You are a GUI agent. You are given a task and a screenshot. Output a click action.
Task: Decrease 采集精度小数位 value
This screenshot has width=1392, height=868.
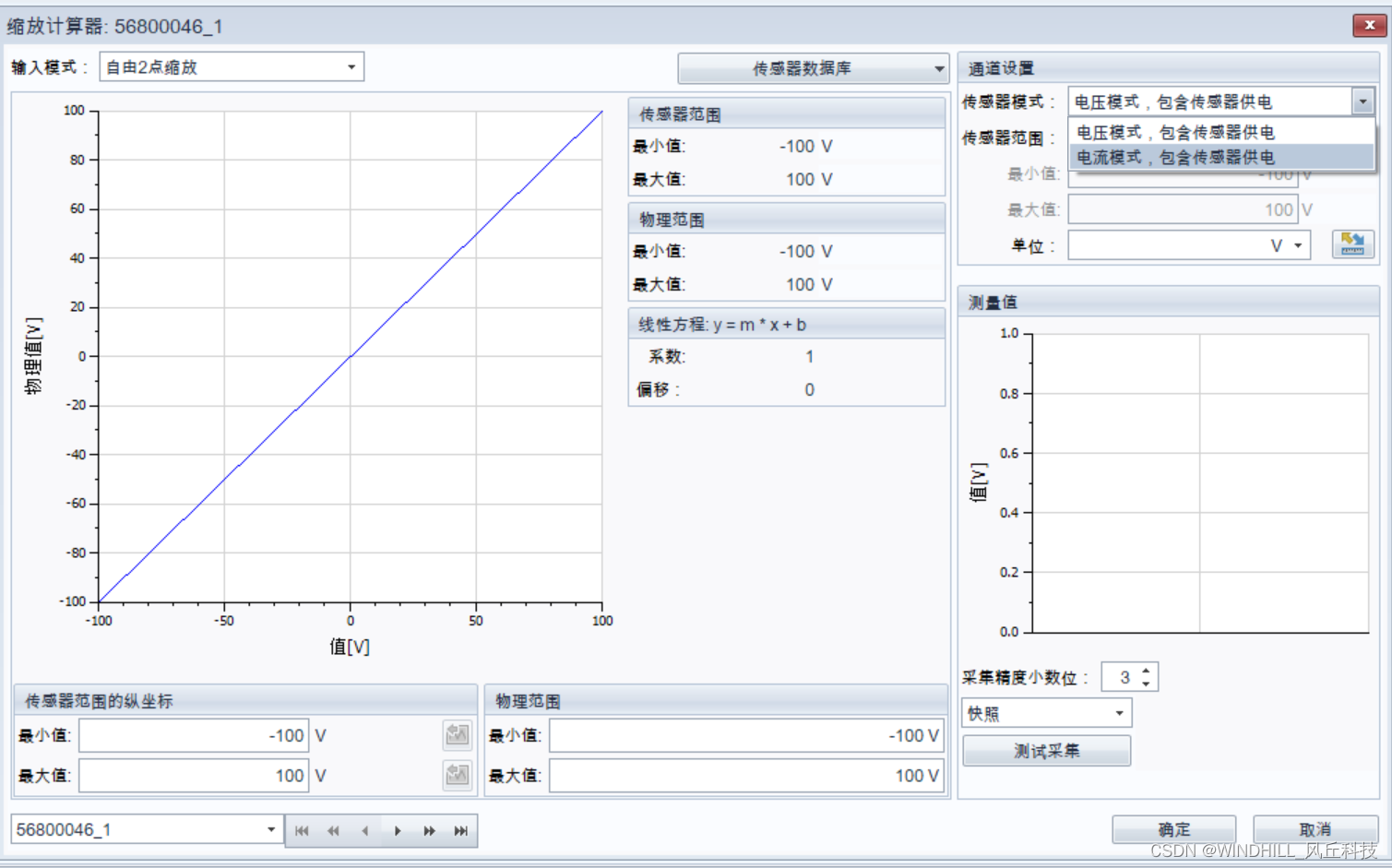click(1146, 684)
